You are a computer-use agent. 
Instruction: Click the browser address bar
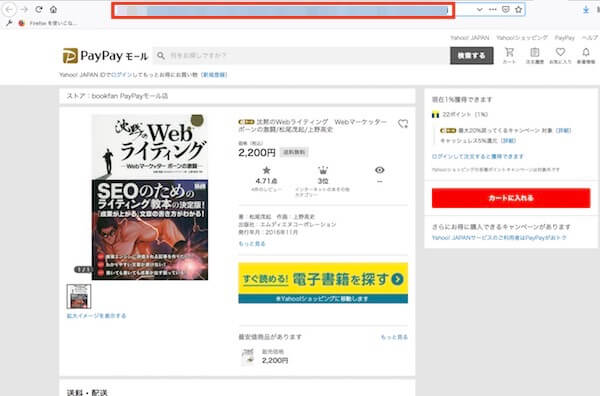pos(283,10)
